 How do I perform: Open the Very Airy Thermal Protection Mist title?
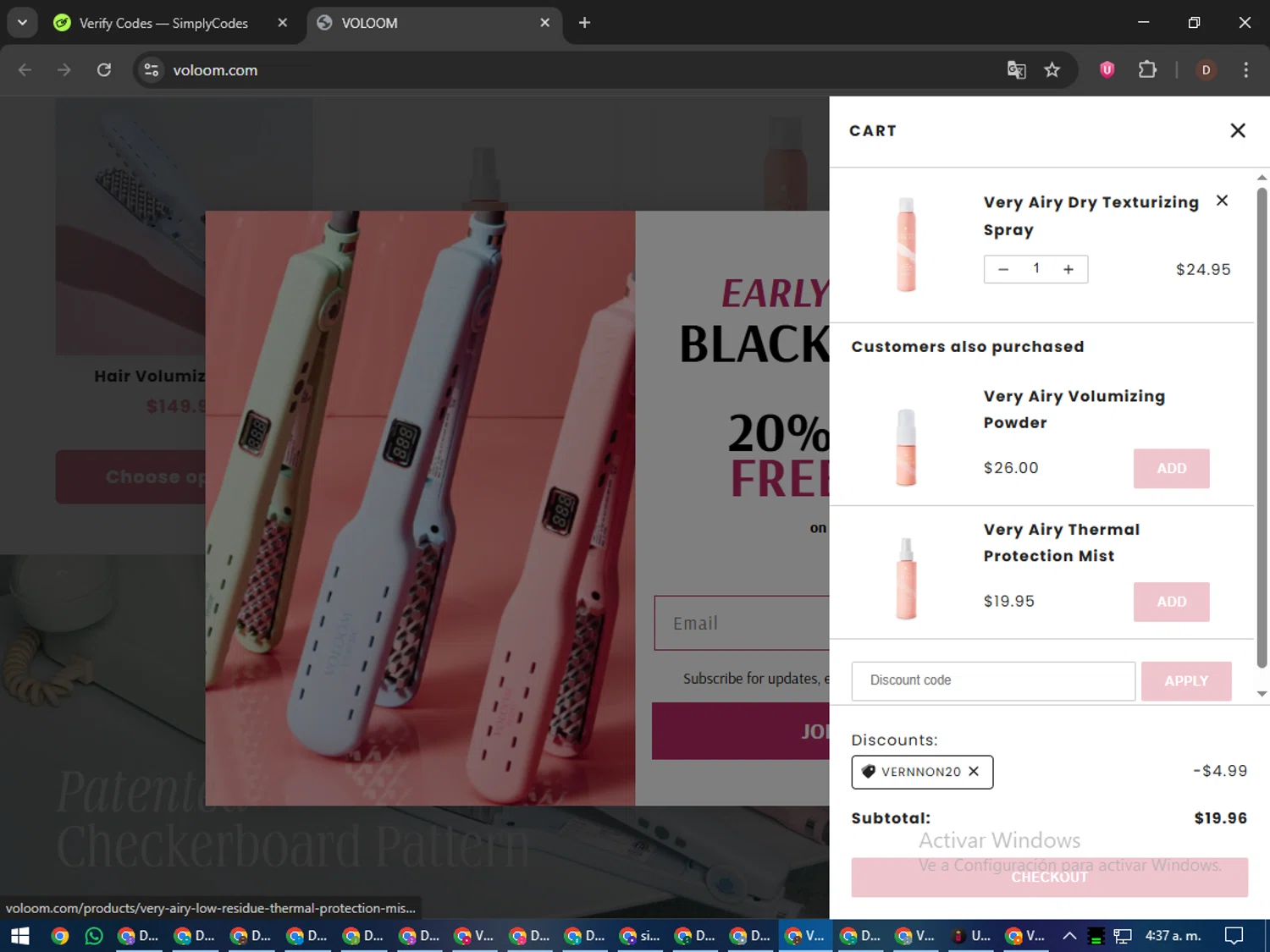click(1062, 542)
